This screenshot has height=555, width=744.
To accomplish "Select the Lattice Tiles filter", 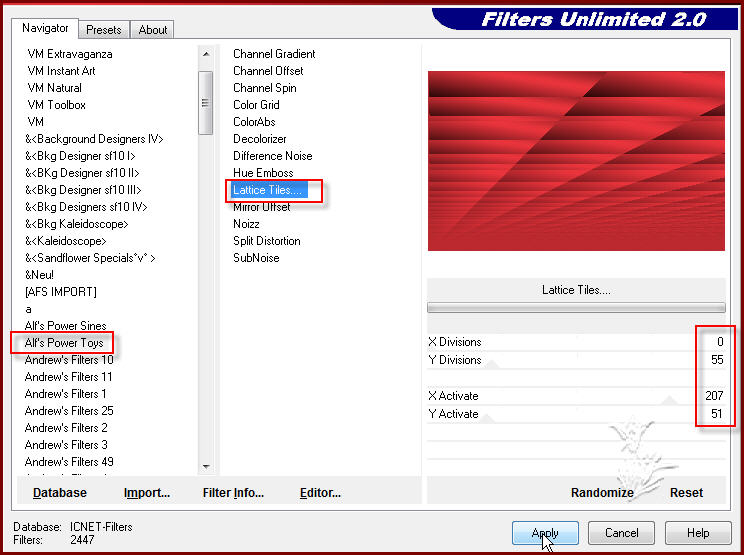I will click(x=267, y=190).
